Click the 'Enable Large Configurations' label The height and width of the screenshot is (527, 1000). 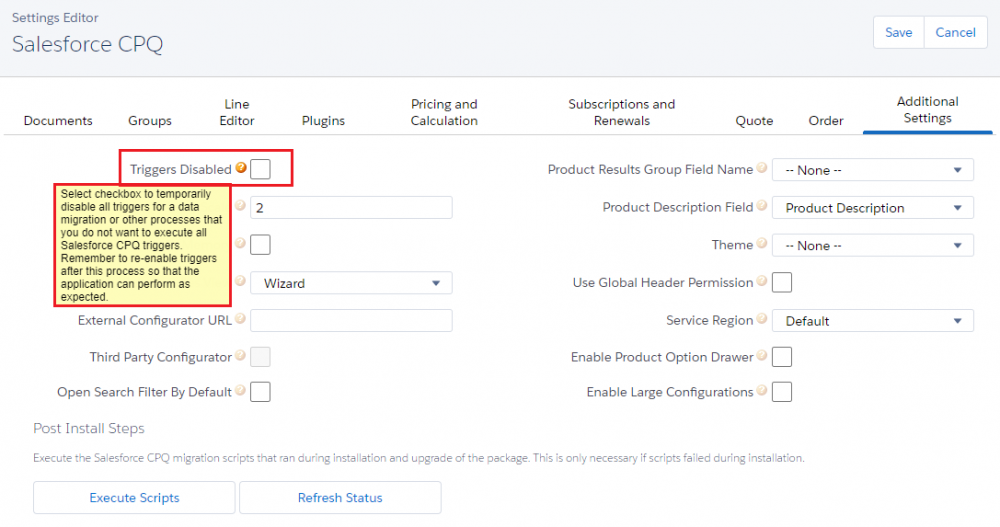click(670, 392)
